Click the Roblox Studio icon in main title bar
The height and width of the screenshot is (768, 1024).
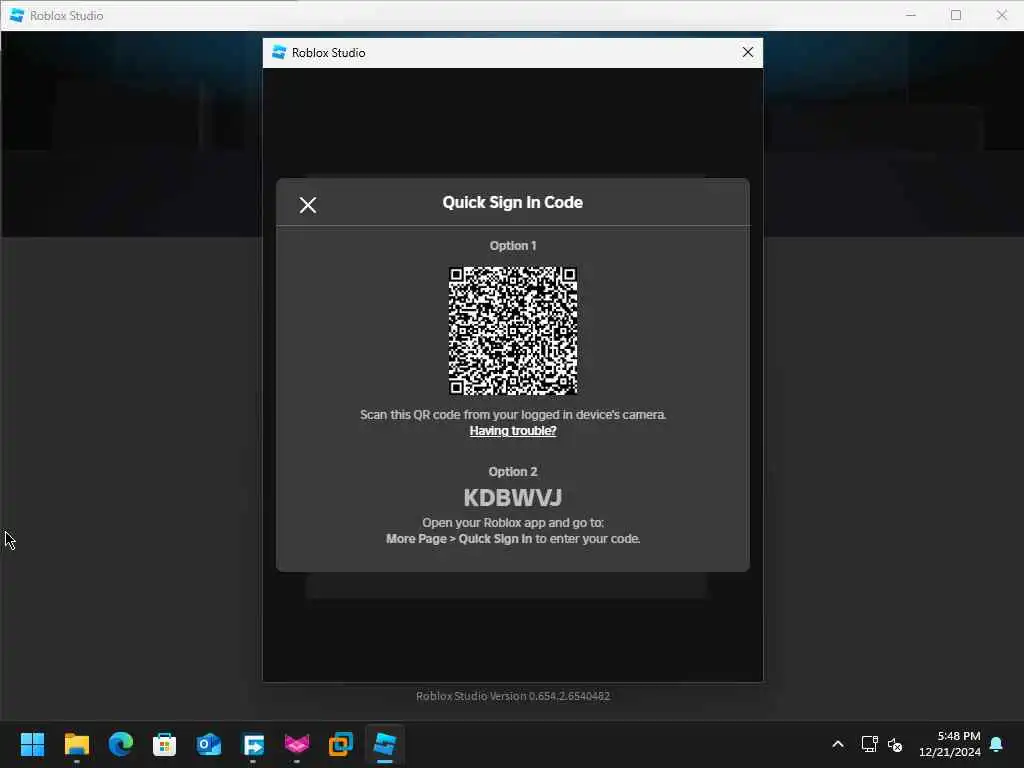click(x=17, y=15)
